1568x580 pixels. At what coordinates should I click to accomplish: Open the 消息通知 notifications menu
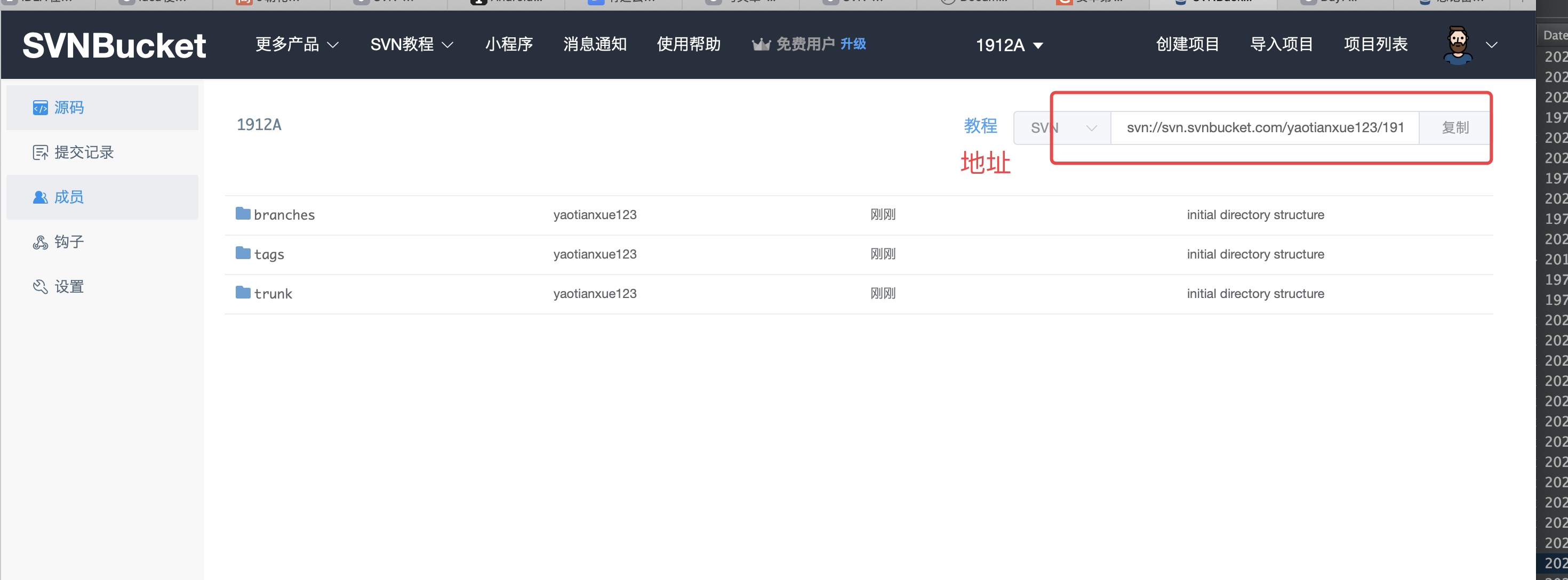595,44
